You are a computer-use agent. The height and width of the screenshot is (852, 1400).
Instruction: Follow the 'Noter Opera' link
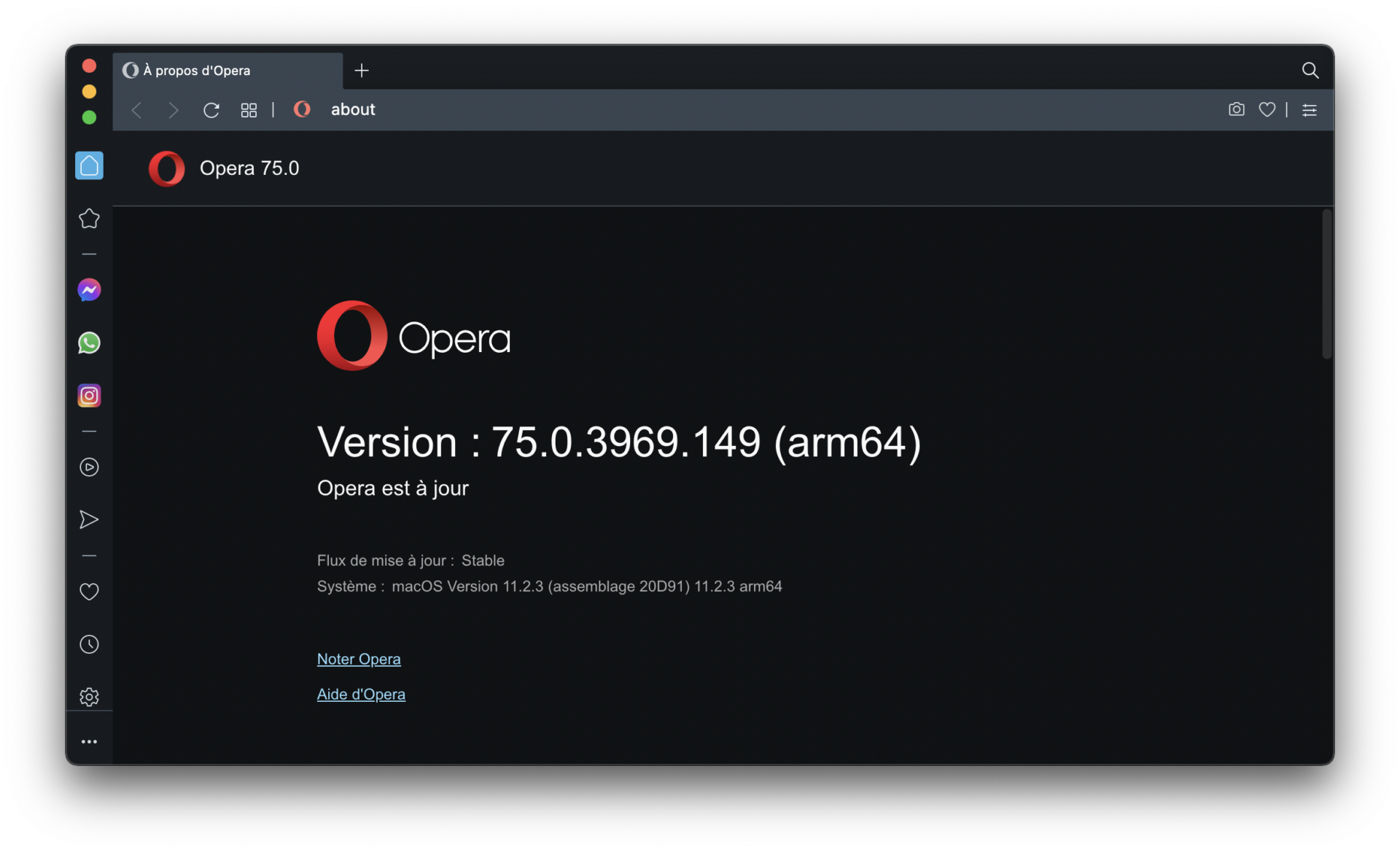coord(359,659)
